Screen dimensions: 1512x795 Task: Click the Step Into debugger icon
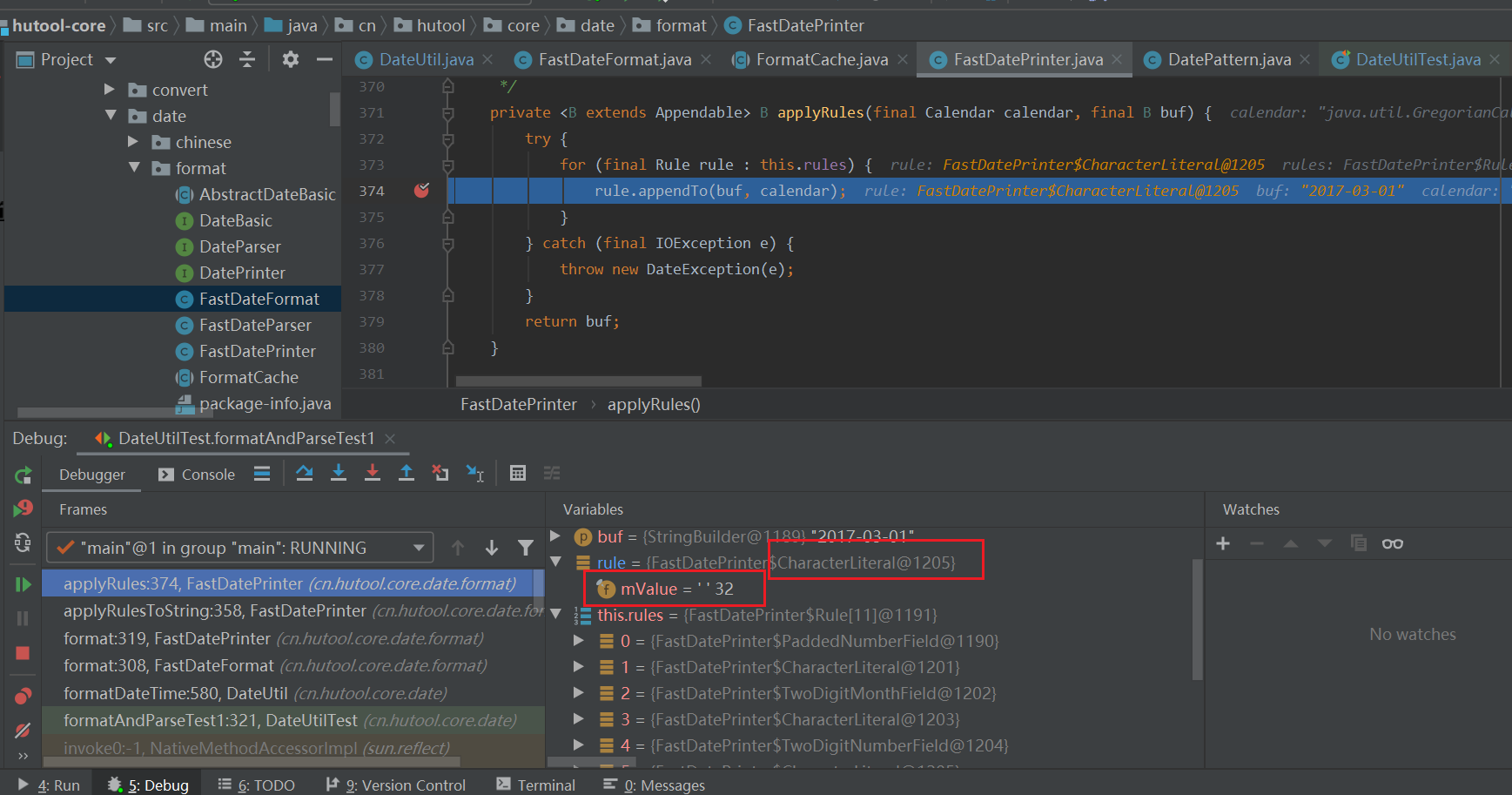339,473
